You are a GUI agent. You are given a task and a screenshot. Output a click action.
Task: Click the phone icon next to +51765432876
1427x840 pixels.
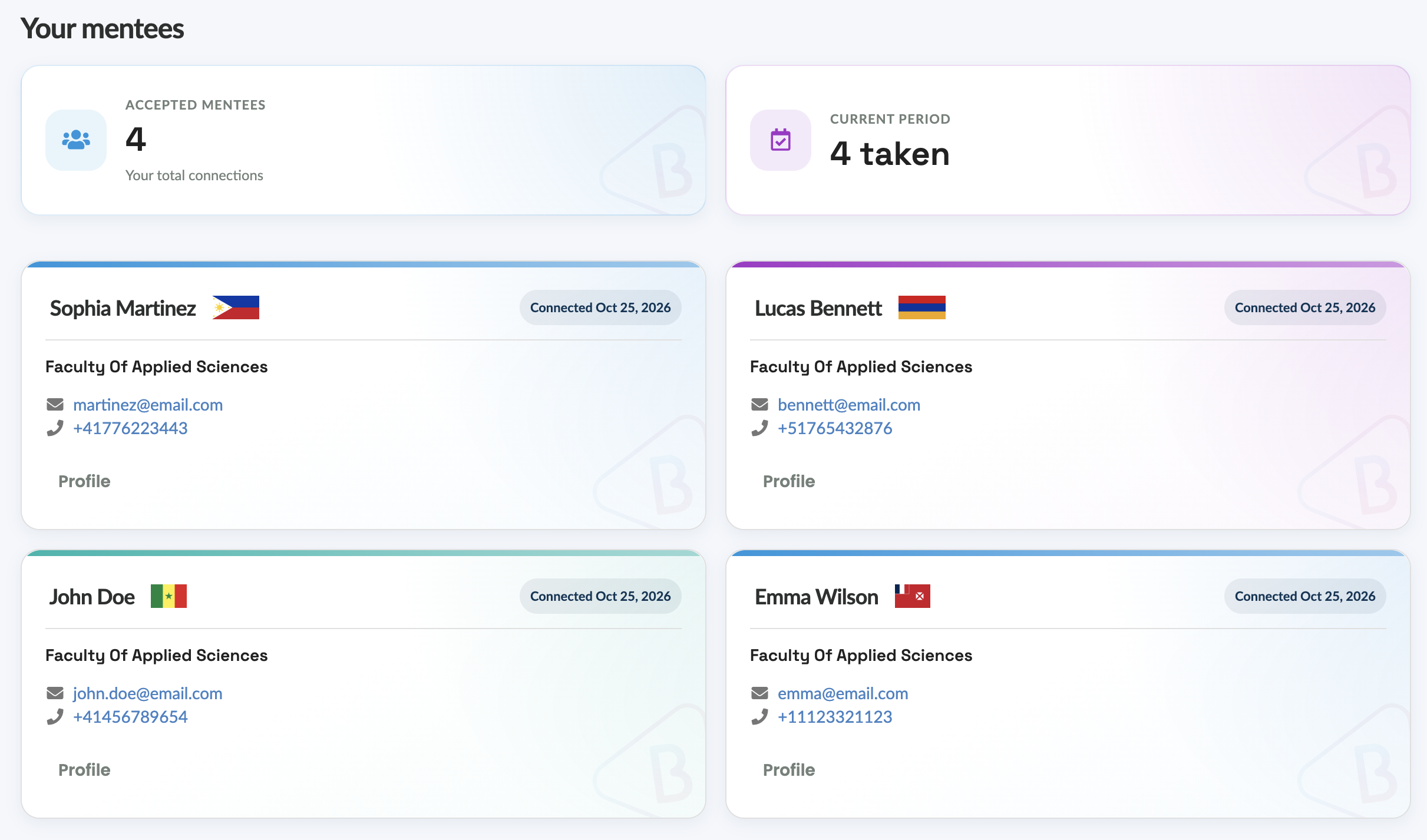759,428
